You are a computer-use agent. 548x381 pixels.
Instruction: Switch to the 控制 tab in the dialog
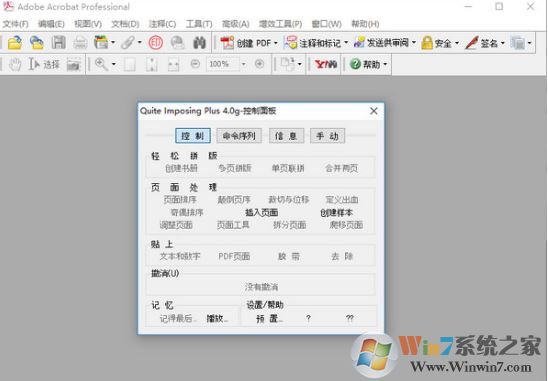click(193, 136)
